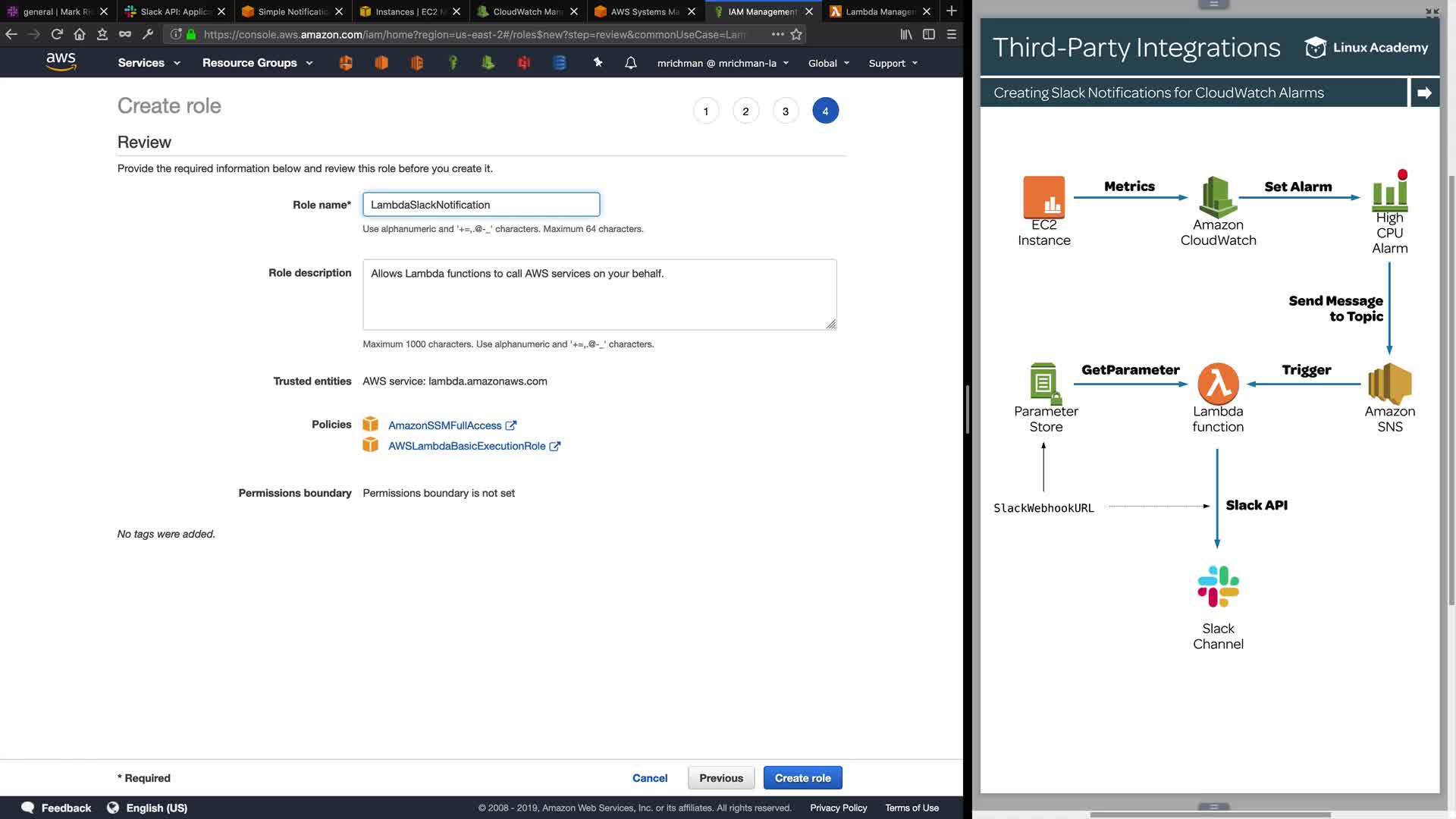Click the AWS logo home icon
Image resolution: width=1456 pixels, height=819 pixels.
click(61, 62)
